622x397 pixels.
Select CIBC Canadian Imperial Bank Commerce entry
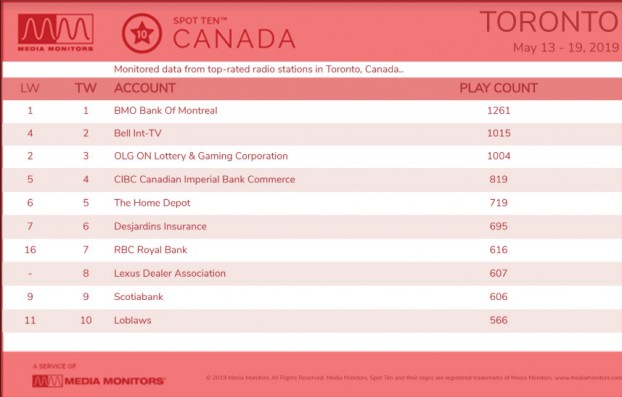coord(204,179)
